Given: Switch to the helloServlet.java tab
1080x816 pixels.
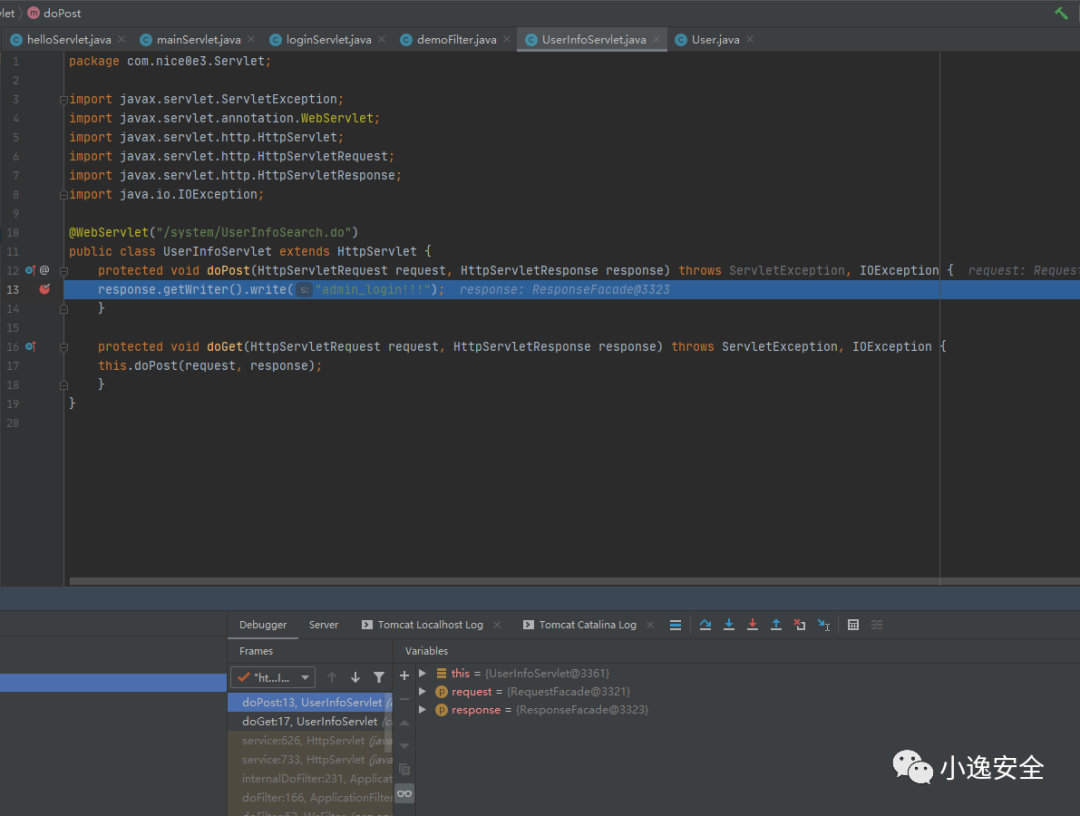Looking at the screenshot, I should click(x=68, y=39).
